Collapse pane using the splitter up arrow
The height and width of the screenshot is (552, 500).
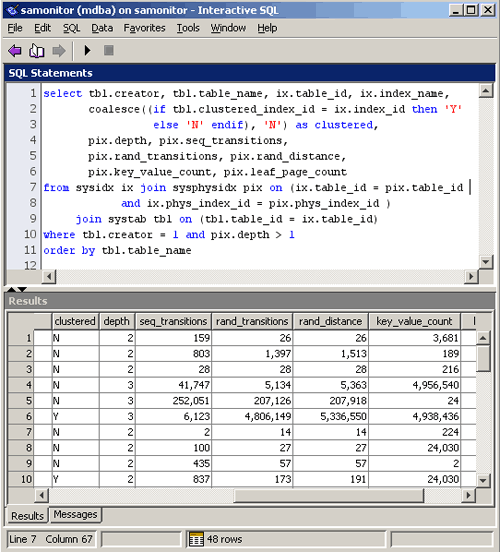click(11, 289)
